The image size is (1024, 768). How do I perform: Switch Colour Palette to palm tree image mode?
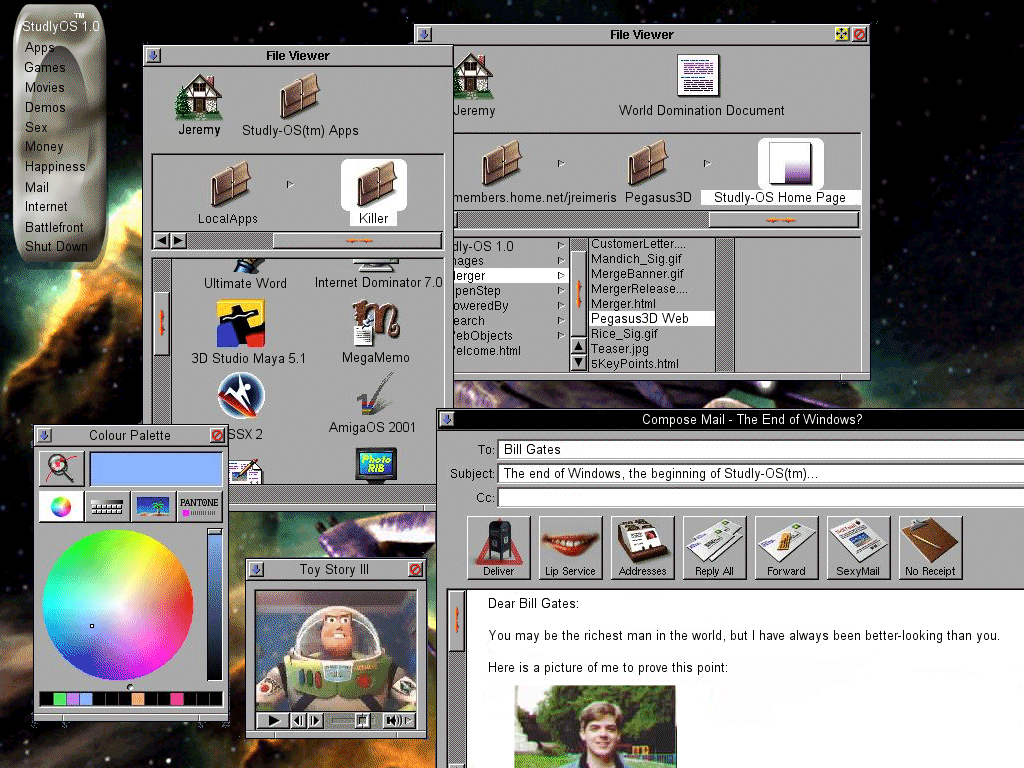(x=153, y=506)
